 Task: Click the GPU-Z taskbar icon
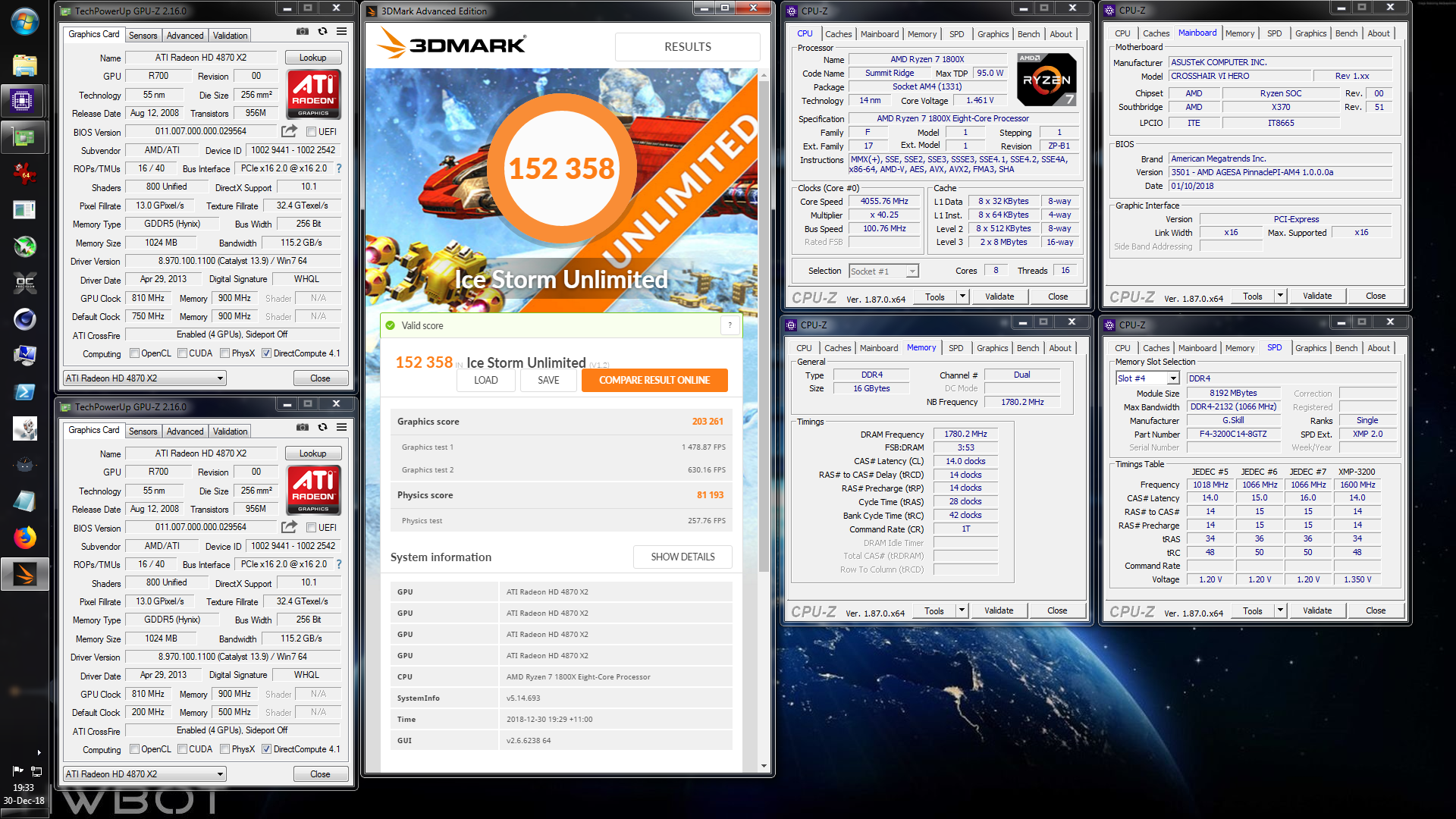click(x=24, y=137)
